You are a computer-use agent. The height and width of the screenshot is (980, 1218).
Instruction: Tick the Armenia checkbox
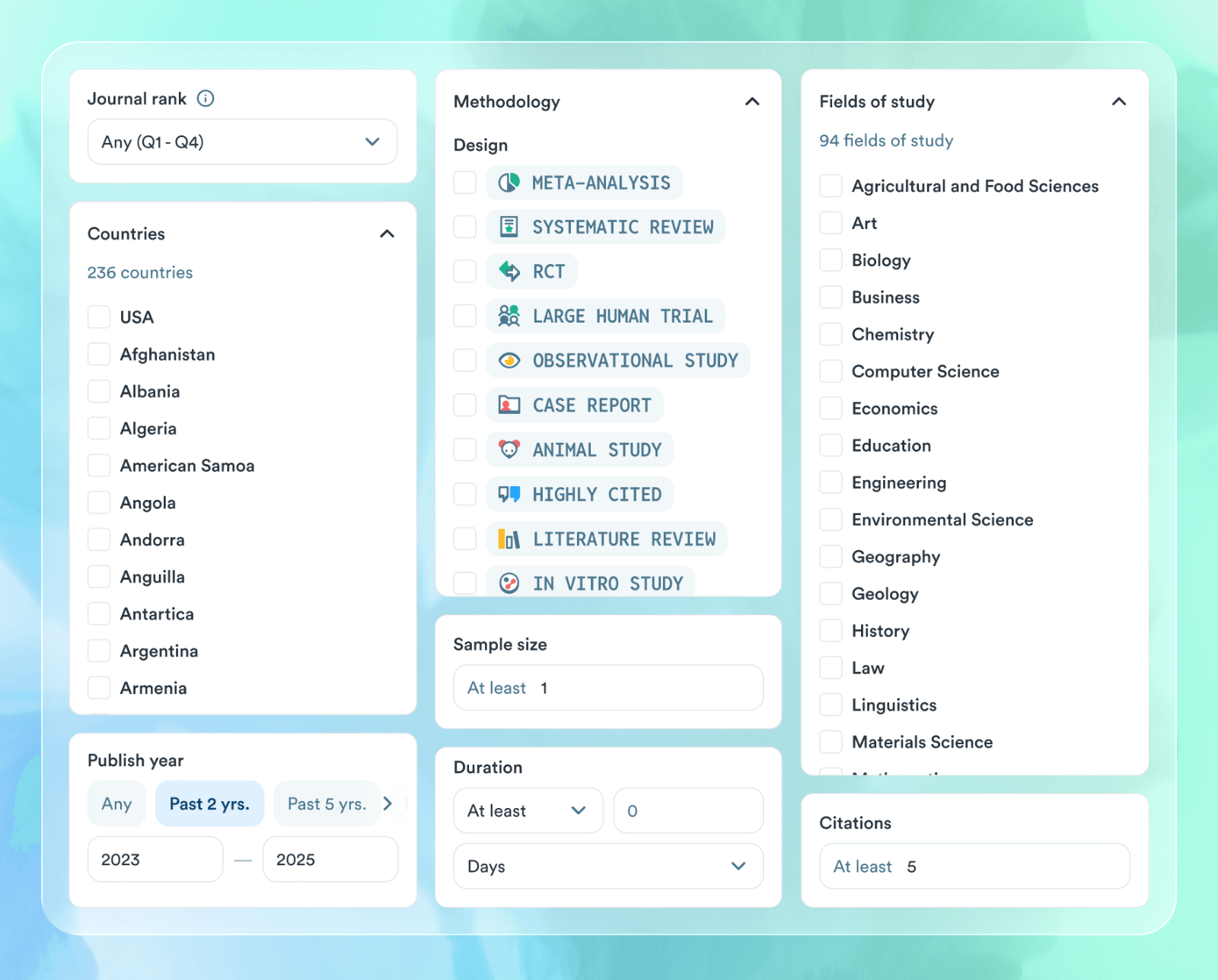pyautogui.click(x=99, y=688)
